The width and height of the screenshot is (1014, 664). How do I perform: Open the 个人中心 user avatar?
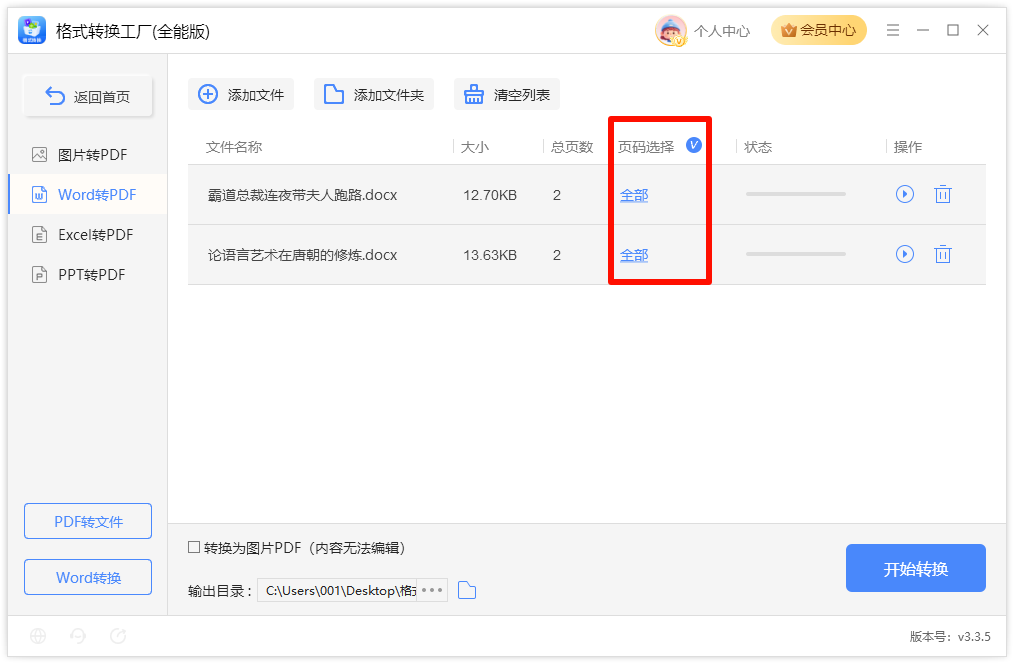[671, 30]
